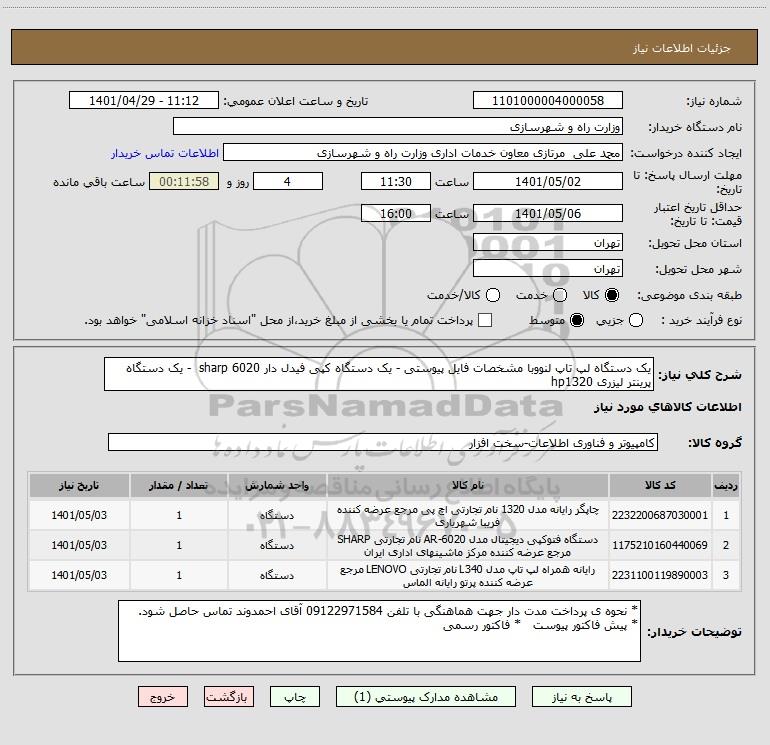
Task: Click the چاپ print button
Action: click(295, 697)
